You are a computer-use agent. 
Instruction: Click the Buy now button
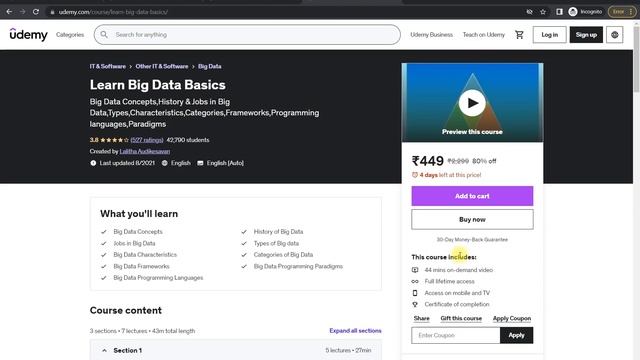click(472, 220)
